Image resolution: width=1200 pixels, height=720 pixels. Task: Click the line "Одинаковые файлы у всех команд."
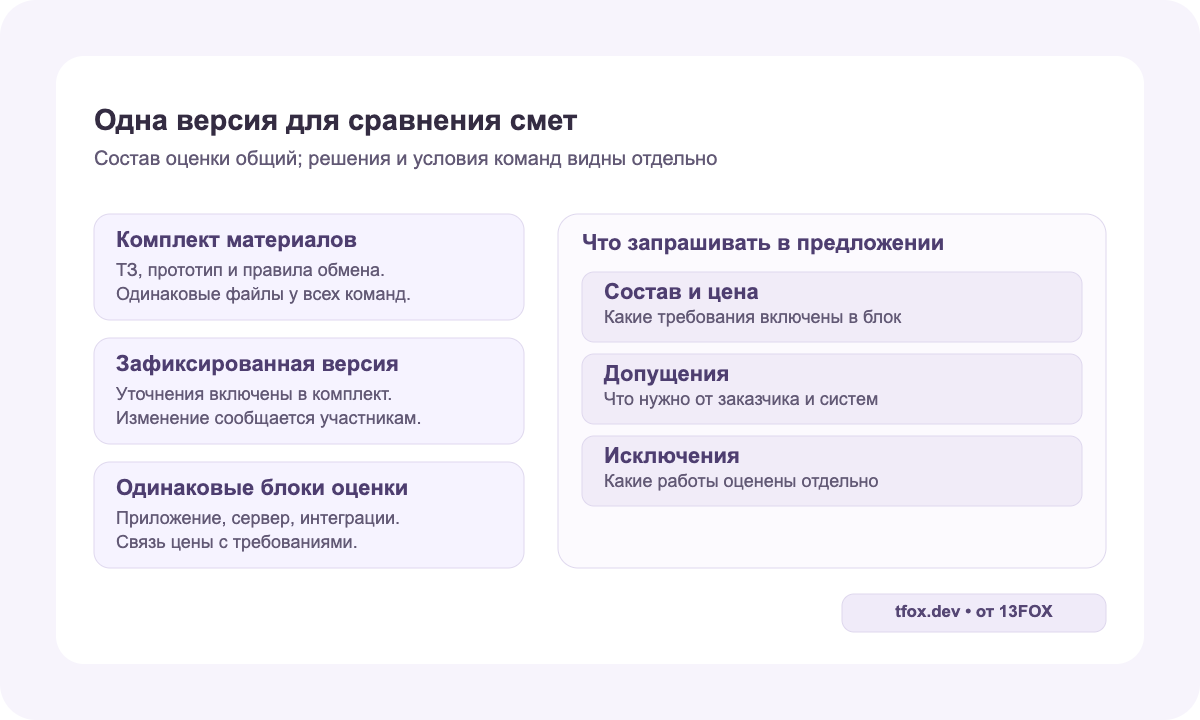[263, 295]
